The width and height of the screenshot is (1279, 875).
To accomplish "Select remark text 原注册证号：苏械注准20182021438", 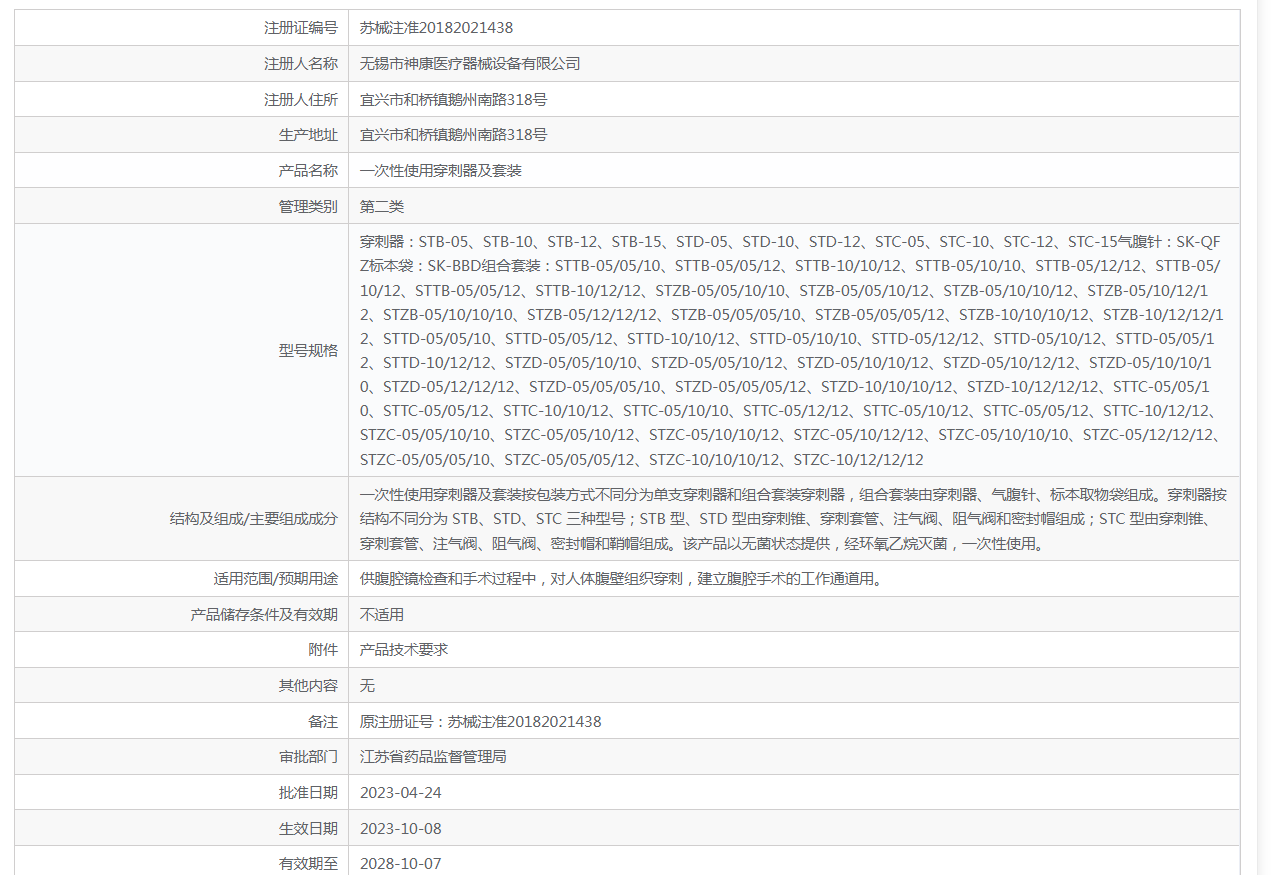I will pyautogui.click(x=481, y=721).
